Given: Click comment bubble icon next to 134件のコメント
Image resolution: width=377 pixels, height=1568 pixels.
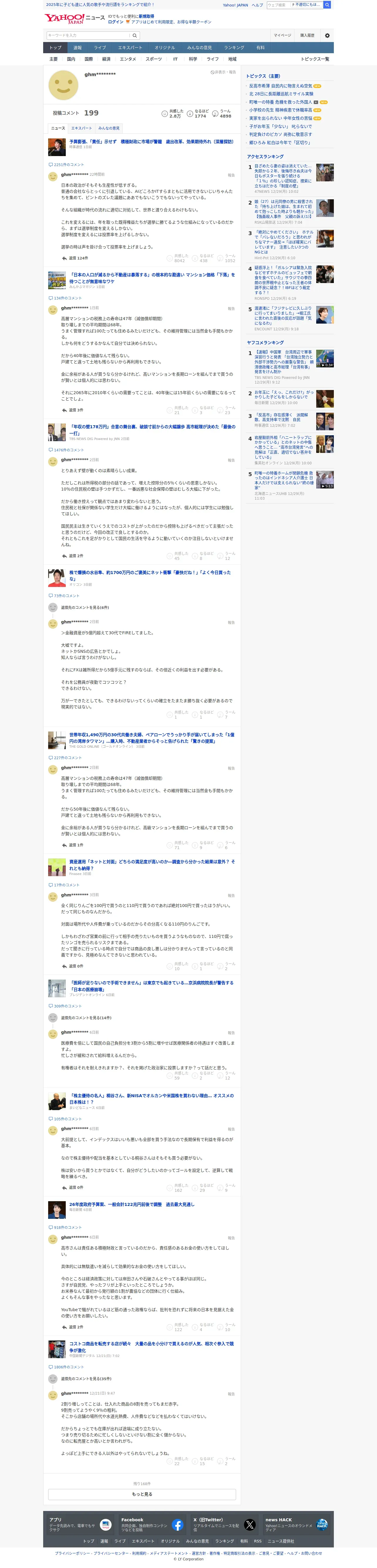Looking at the screenshot, I should coord(51,298).
